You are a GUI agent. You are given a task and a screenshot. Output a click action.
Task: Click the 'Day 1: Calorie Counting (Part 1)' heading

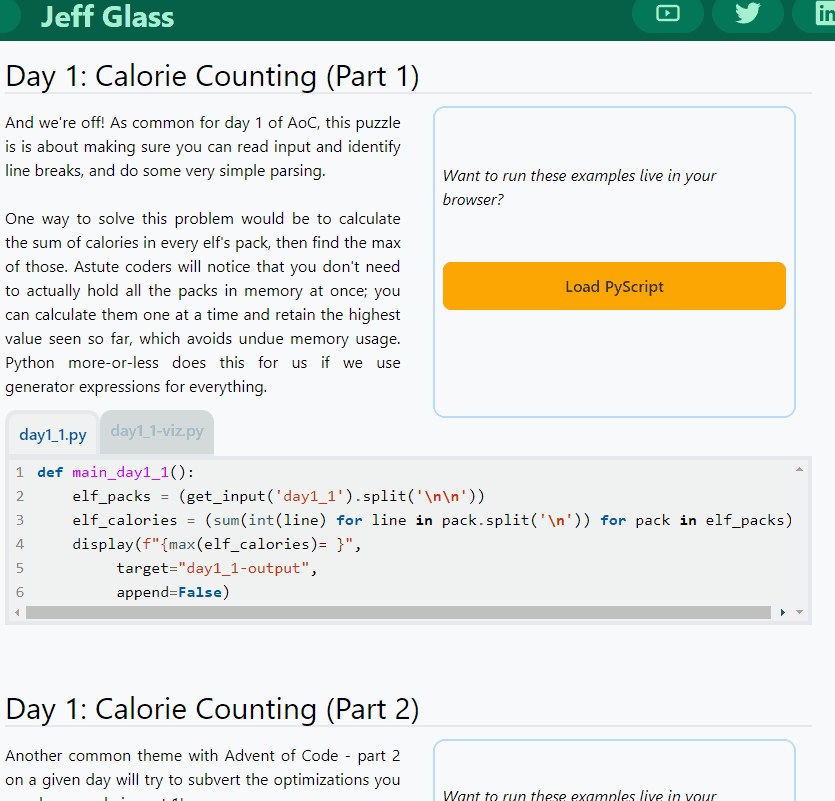212,76
